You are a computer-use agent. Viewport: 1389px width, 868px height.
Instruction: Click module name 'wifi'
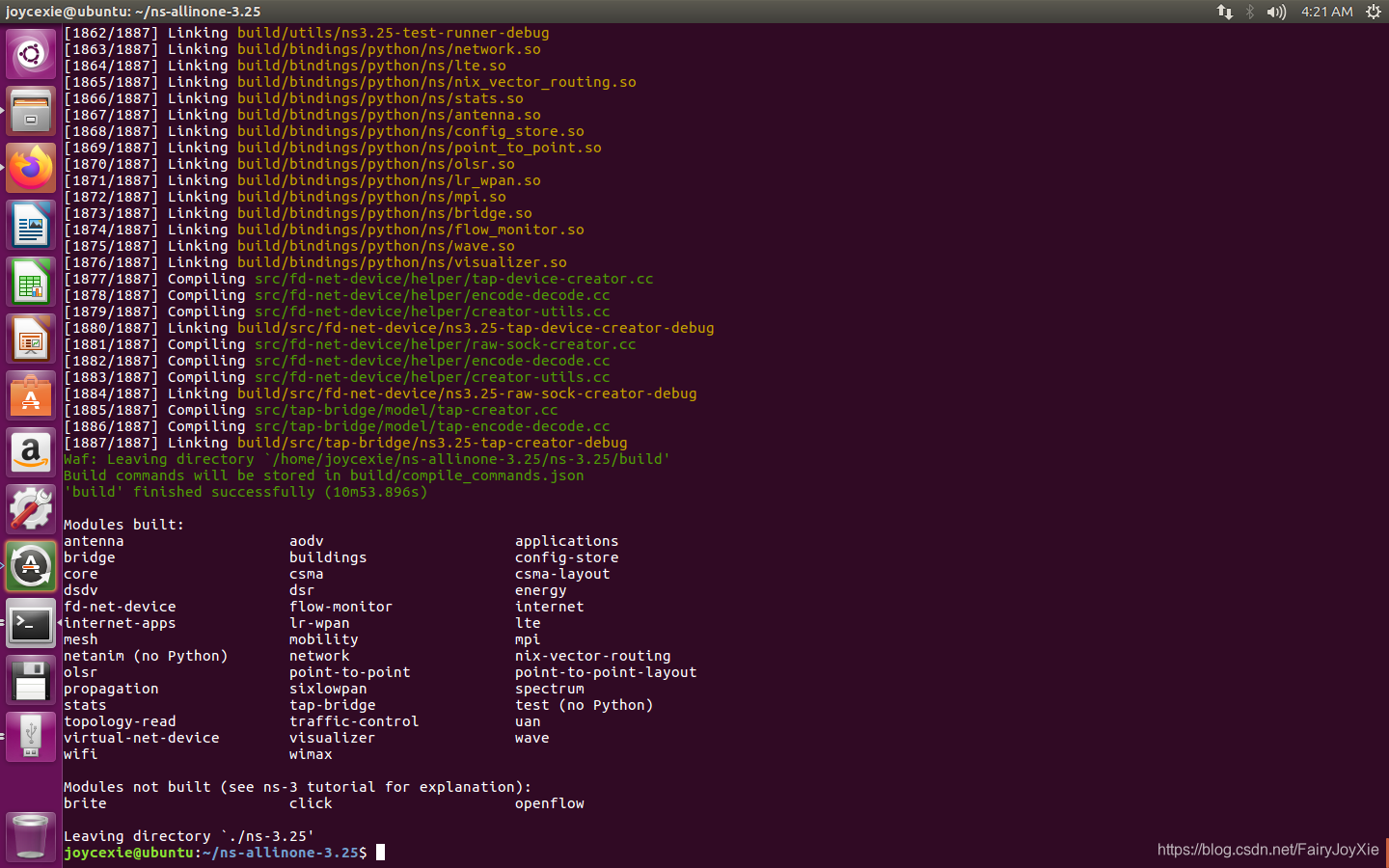pos(81,754)
